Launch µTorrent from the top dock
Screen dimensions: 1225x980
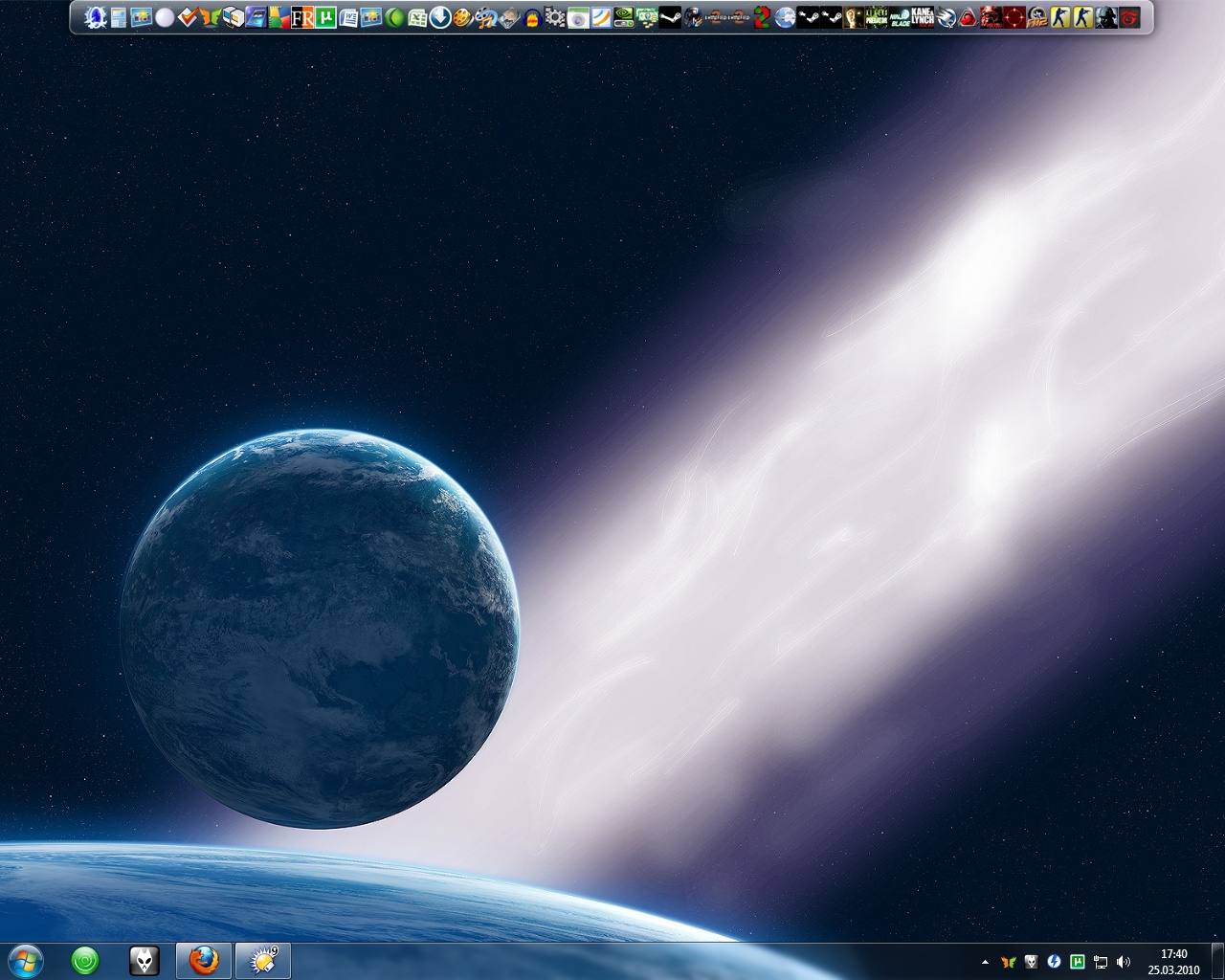click(x=325, y=17)
